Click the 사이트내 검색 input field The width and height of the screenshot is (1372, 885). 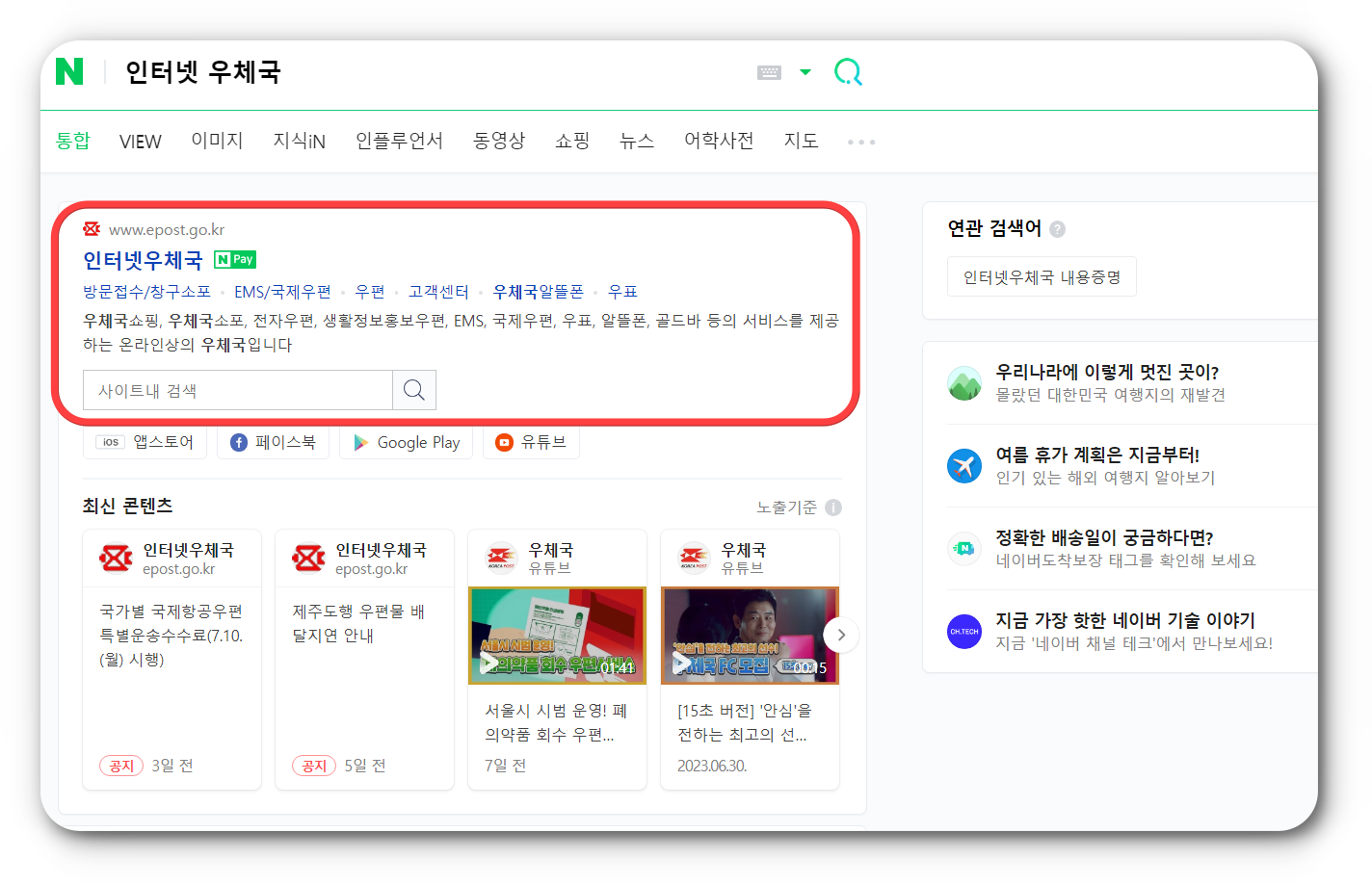click(237, 390)
